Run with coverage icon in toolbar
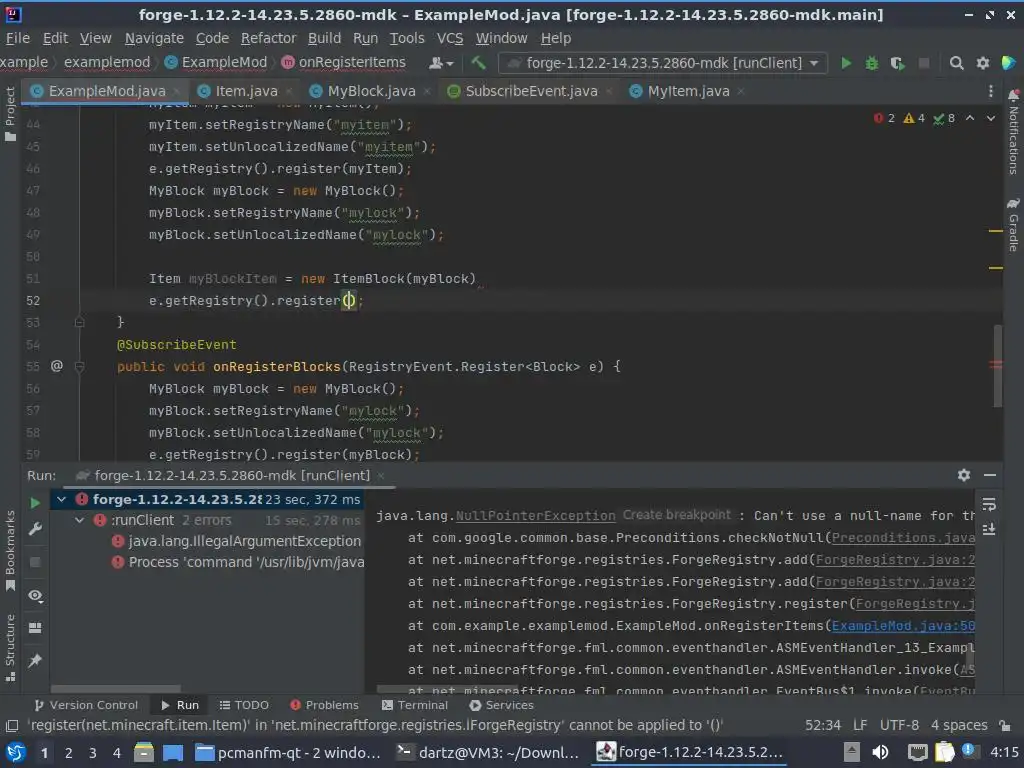The image size is (1024, 768). (897, 63)
